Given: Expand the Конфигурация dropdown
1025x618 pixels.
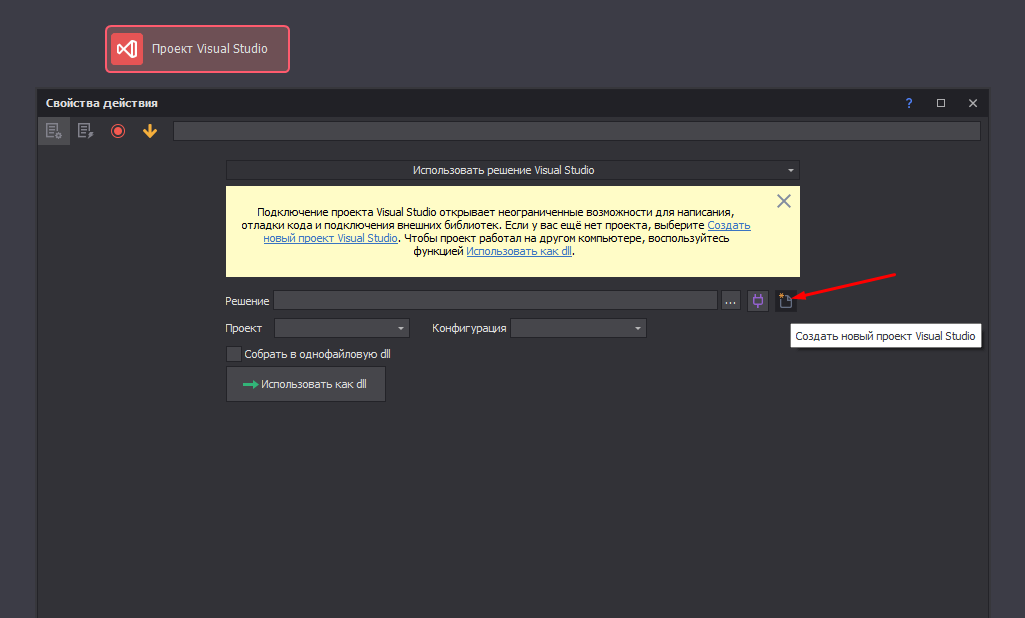Looking at the screenshot, I should pos(579,328).
